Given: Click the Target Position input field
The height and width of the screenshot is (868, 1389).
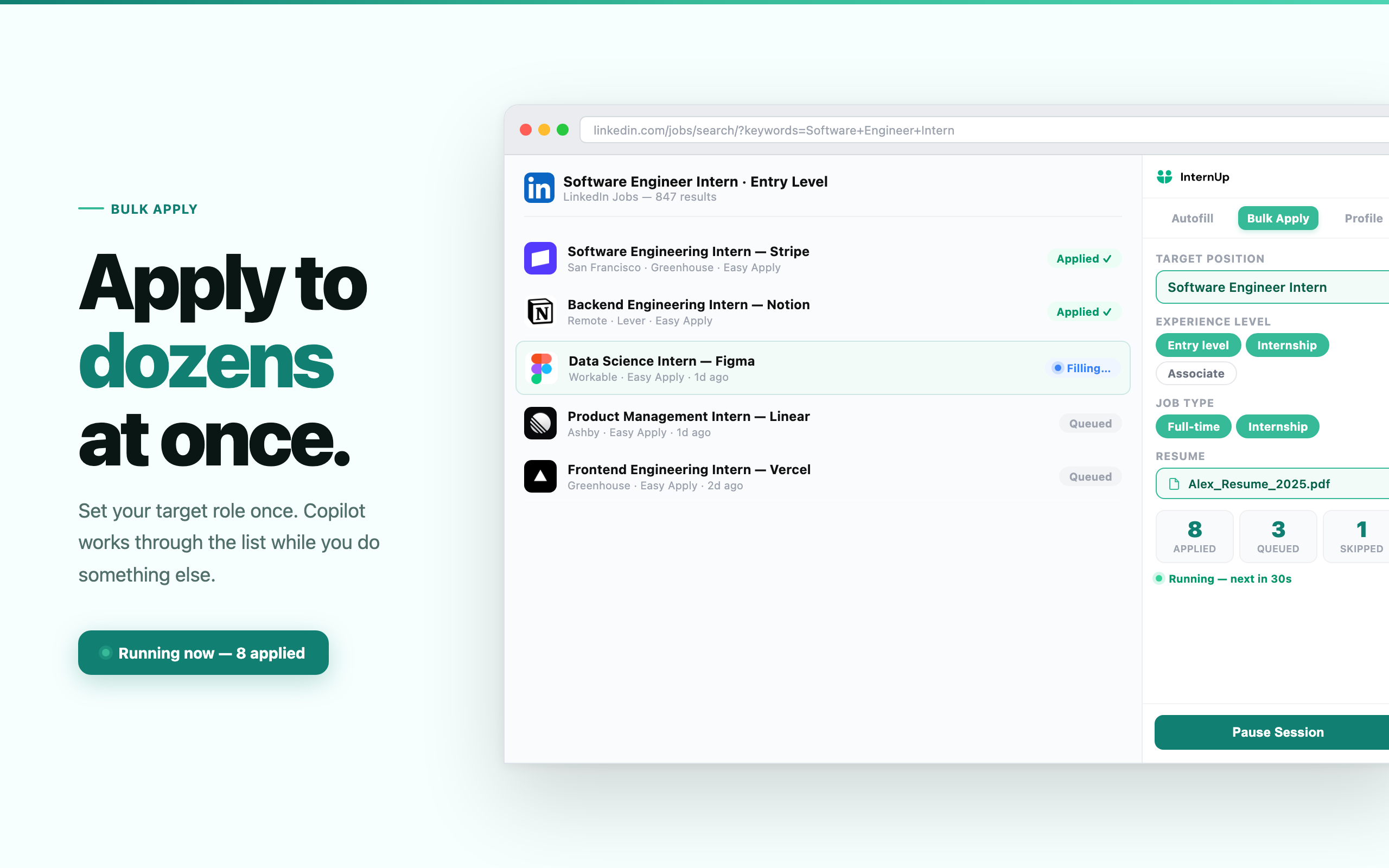Looking at the screenshot, I should (x=1271, y=287).
